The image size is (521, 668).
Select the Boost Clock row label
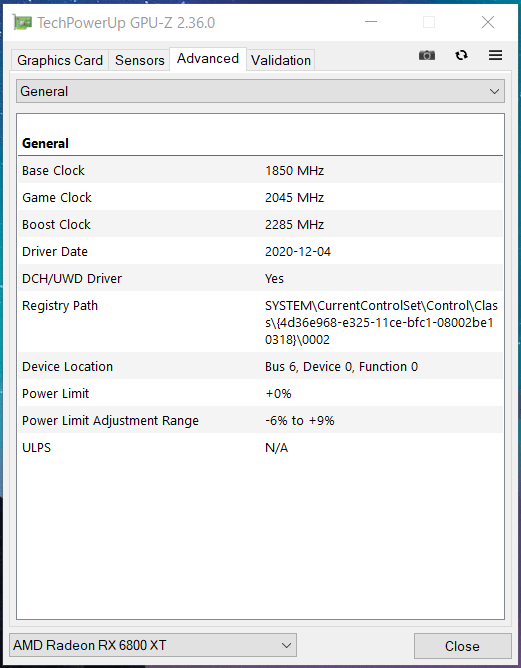click(56, 225)
